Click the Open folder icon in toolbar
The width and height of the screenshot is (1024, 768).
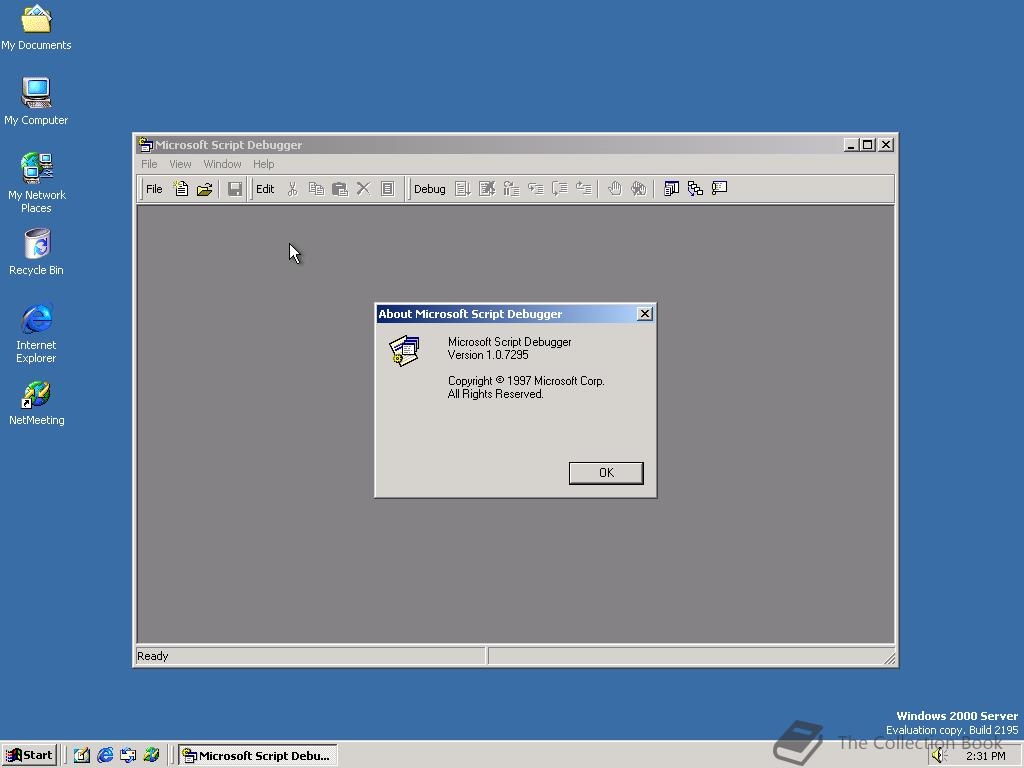(204, 189)
